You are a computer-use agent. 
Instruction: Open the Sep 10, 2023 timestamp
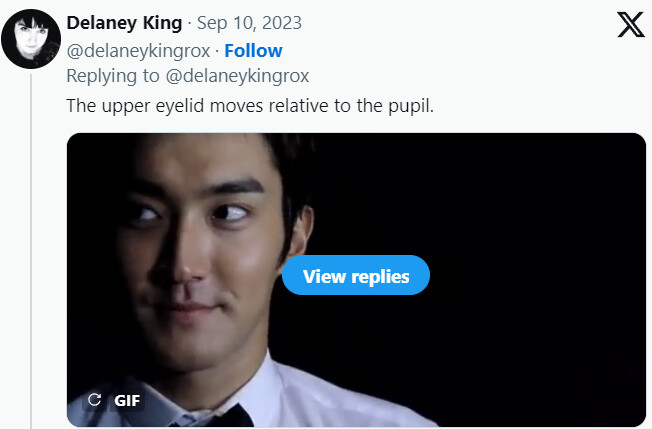250,23
